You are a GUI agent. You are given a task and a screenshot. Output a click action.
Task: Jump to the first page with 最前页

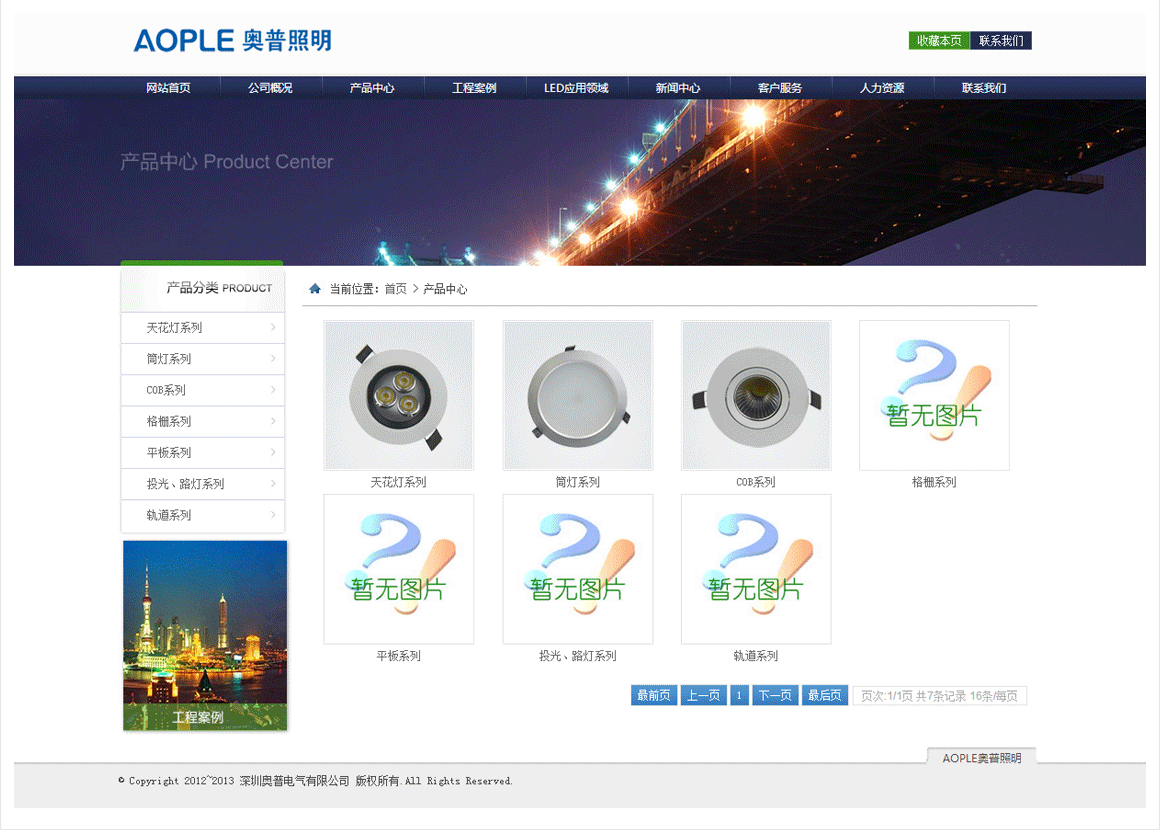(654, 695)
